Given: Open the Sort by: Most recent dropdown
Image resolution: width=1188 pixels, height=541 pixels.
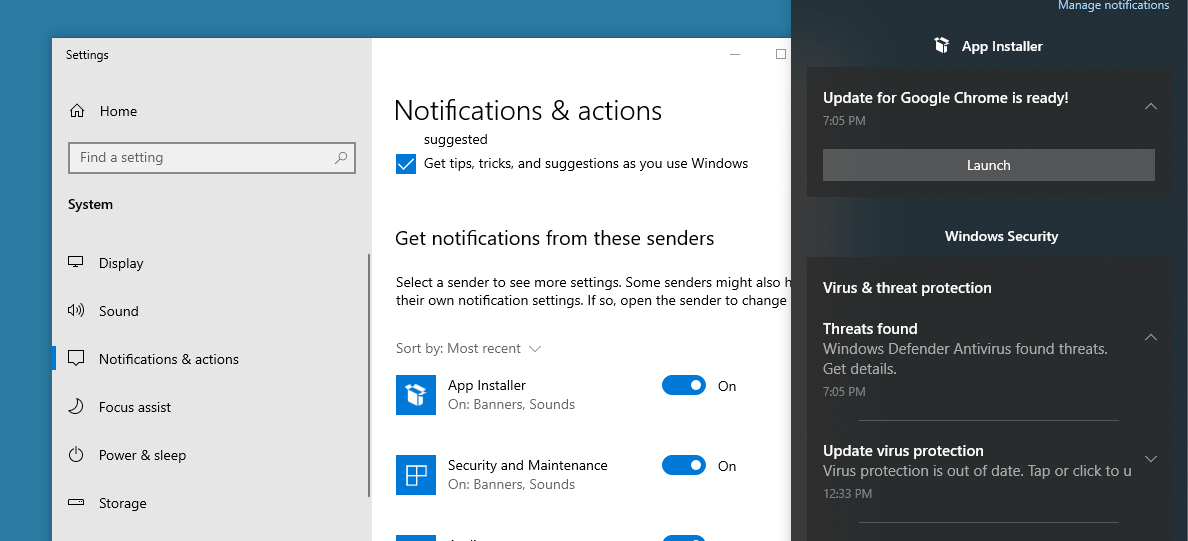Looking at the screenshot, I should click(468, 349).
